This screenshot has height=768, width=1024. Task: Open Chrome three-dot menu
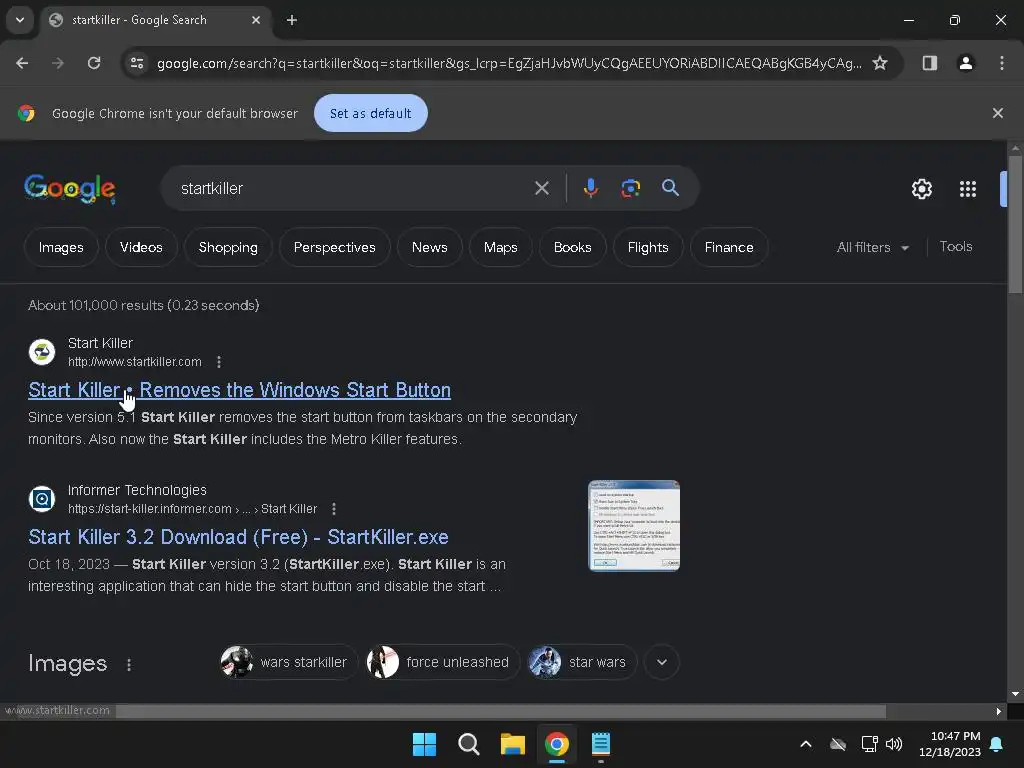pos(1001,63)
